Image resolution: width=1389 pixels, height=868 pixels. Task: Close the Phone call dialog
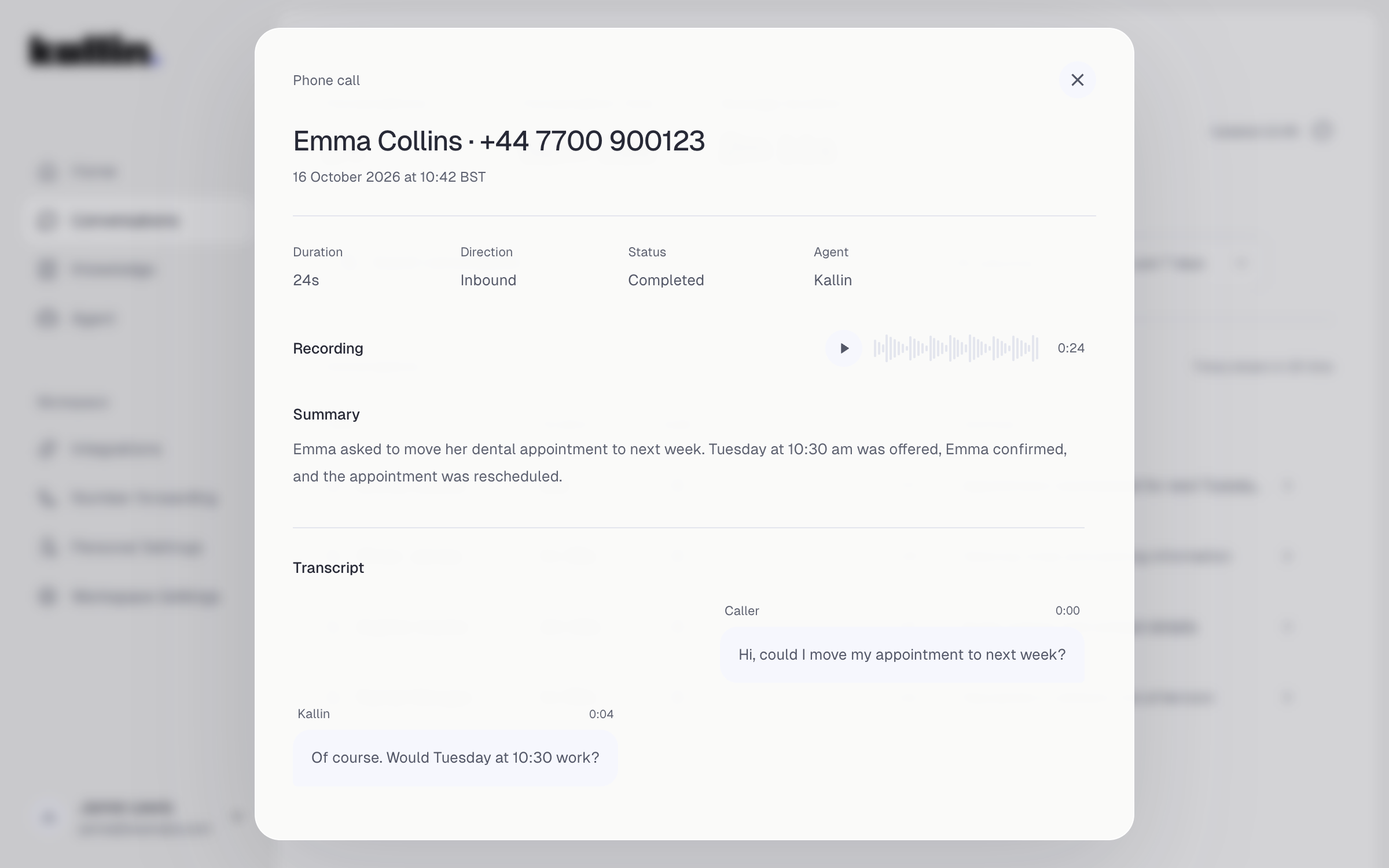(1077, 80)
